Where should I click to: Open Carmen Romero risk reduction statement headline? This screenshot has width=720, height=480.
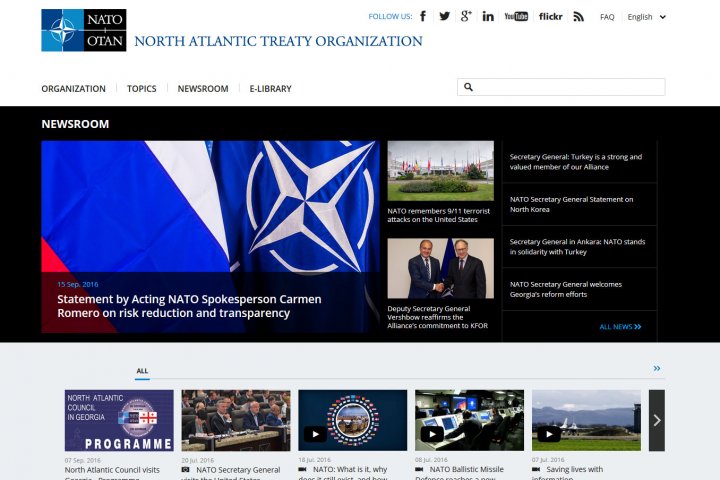189,306
